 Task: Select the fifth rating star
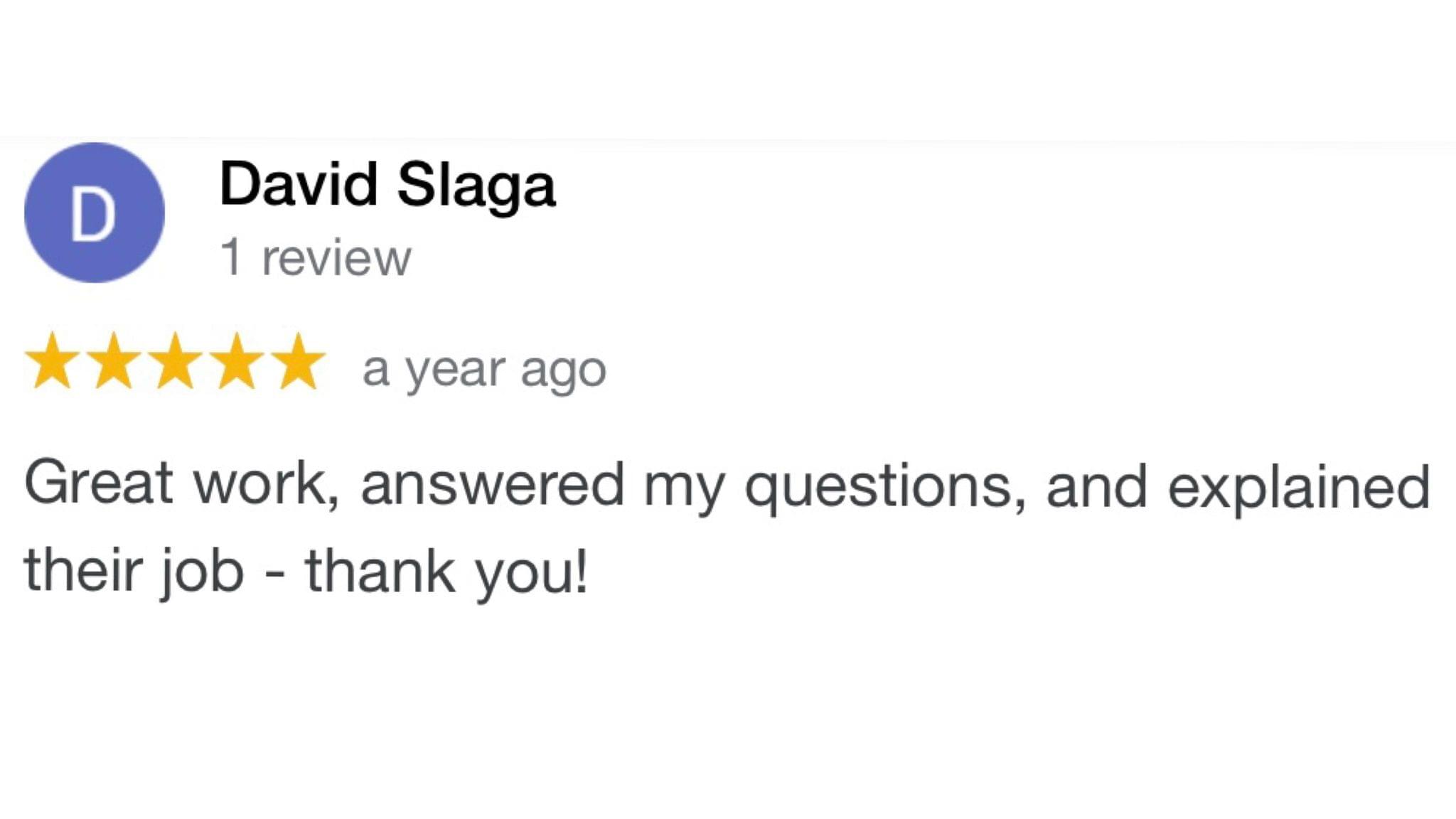299,362
